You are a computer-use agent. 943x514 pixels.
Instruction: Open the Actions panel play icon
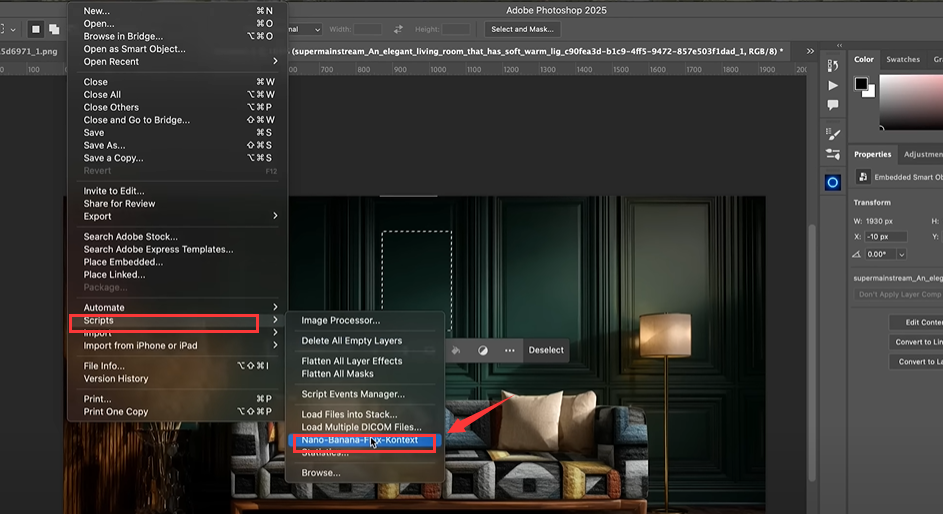[833, 85]
